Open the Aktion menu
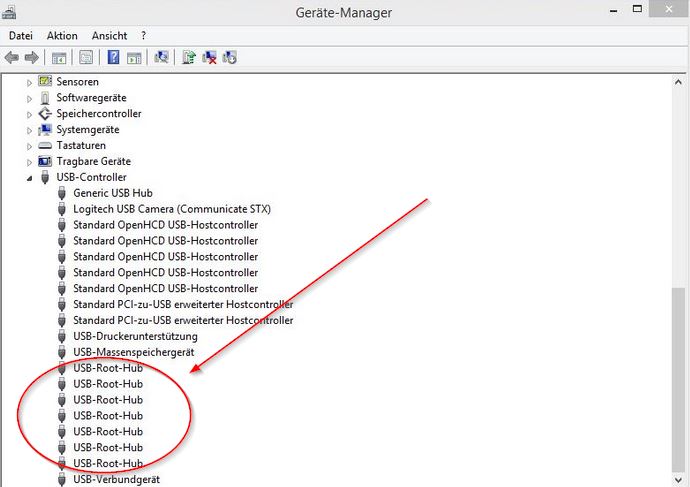This screenshot has width=690, height=487. (62, 36)
